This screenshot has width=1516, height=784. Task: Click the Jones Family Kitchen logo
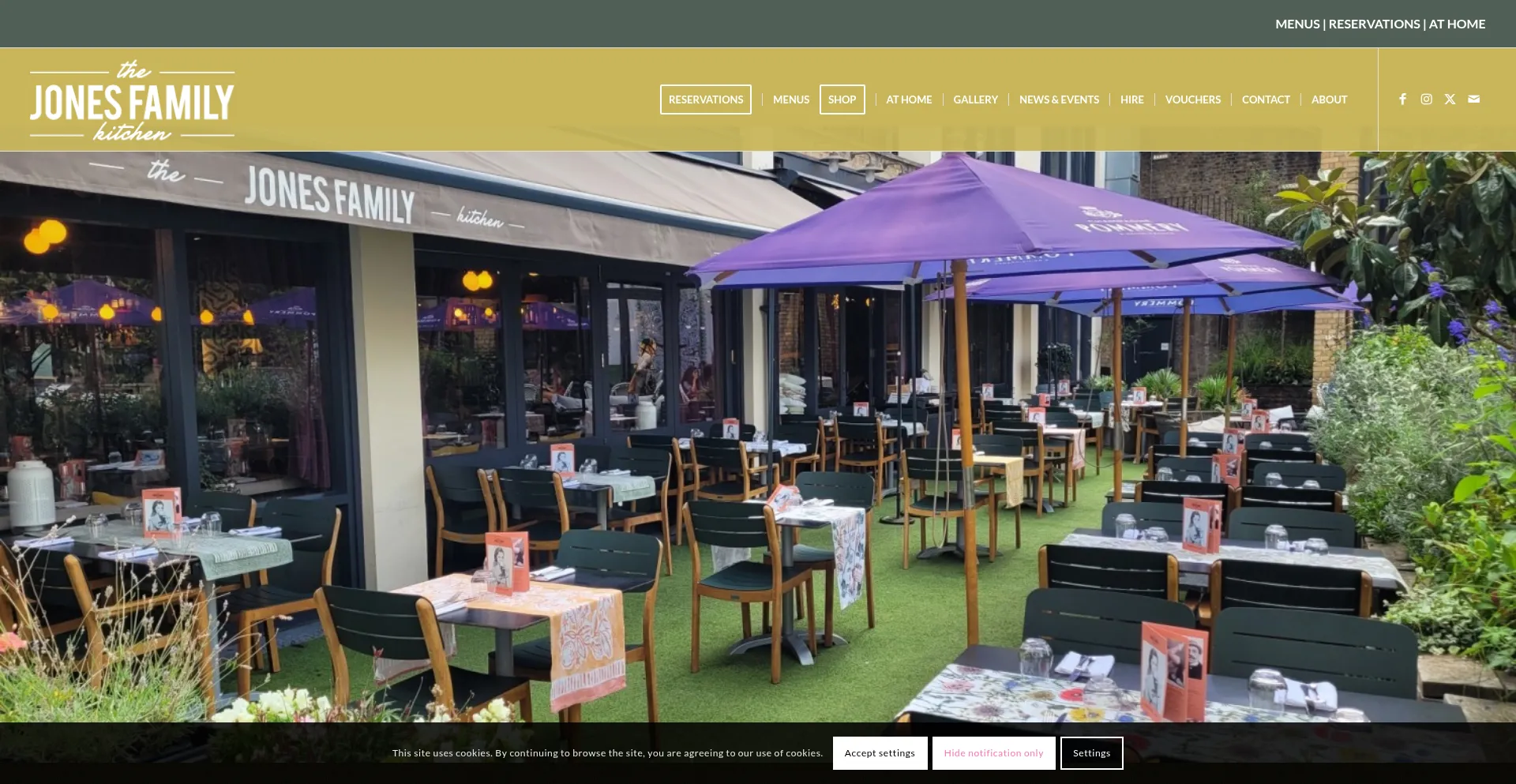(132, 100)
